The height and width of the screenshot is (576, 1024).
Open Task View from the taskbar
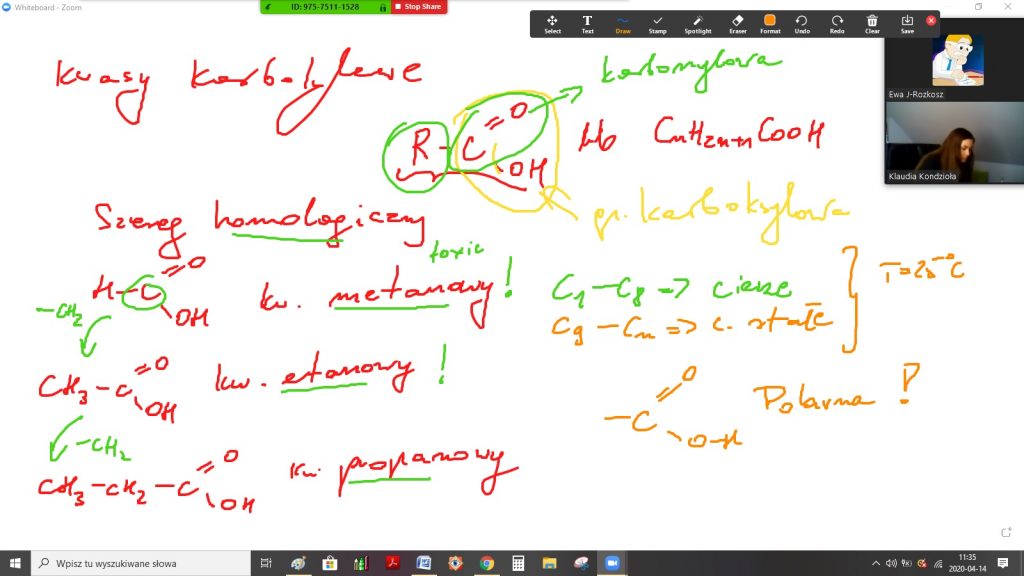click(x=266, y=563)
